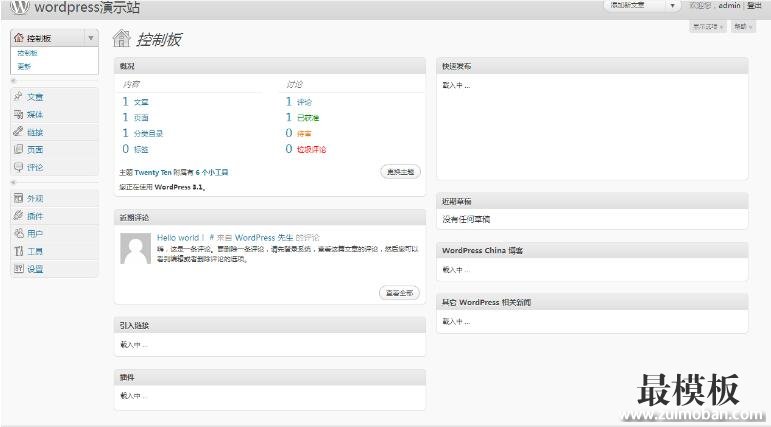
Task: Toggle the 近期评论 widget header
Action: pyautogui.click(x=269, y=217)
